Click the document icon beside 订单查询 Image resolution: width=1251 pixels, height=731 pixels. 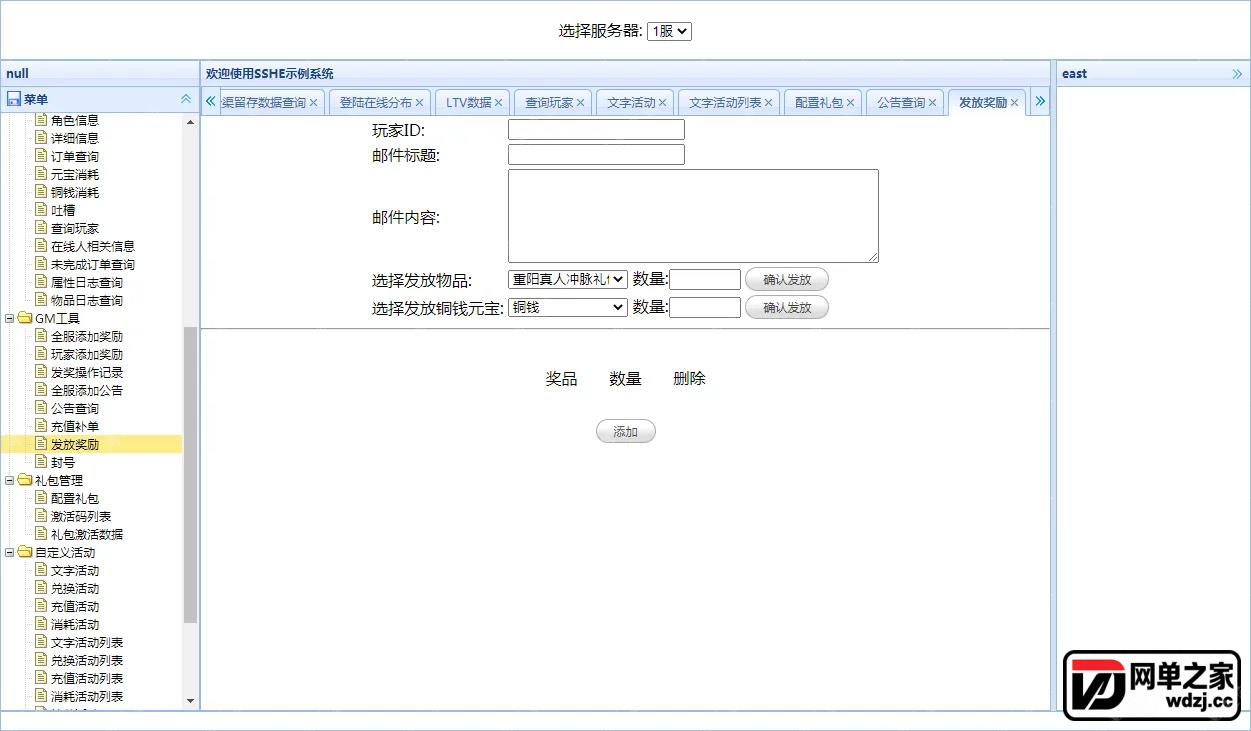[41, 156]
